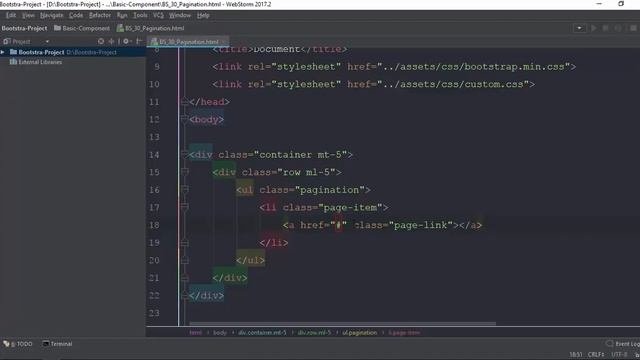Click fold end marker on line 19
Viewport: 640px width, 360px height.
(184, 242)
